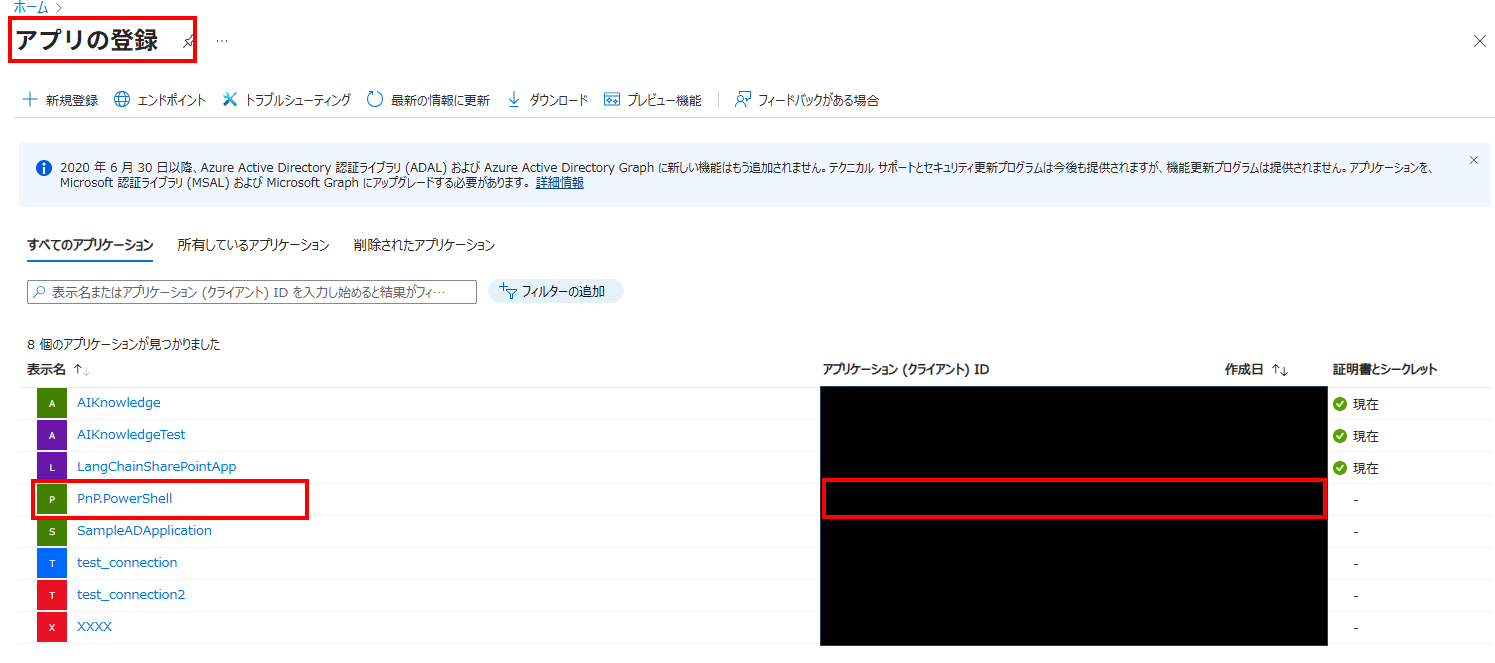Refresh list with 最新の情報に更新
Screen dimensions: 1495x663
point(428,100)
